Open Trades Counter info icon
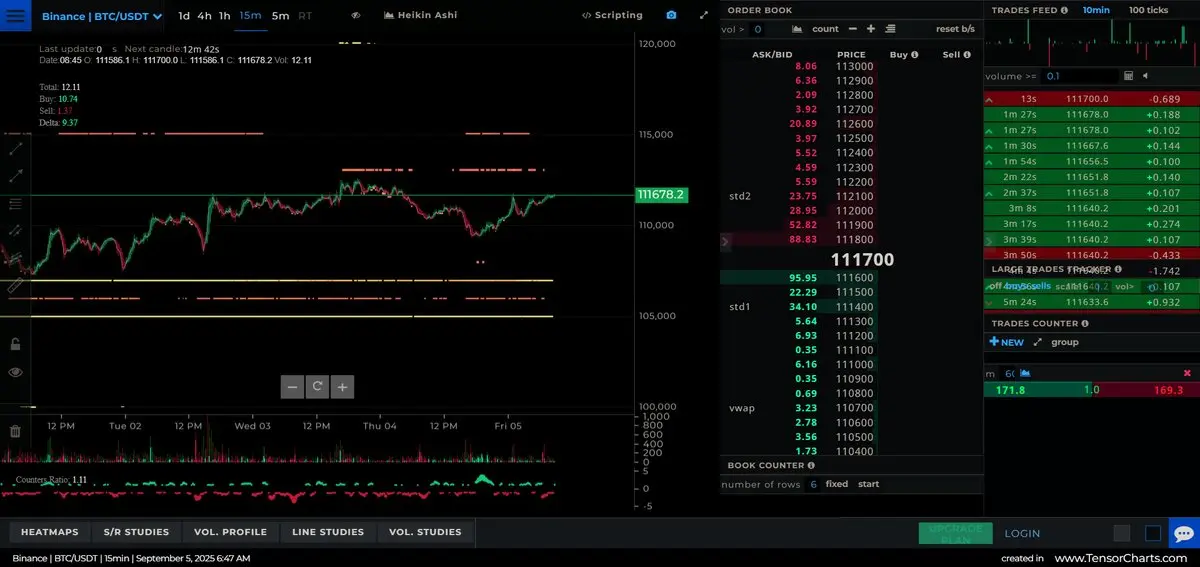The image size is (1200, 567). coord(1085,324)
